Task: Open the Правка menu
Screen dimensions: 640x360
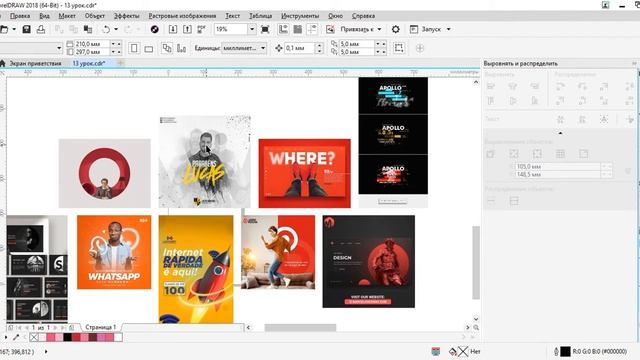Action: (20, 16)
